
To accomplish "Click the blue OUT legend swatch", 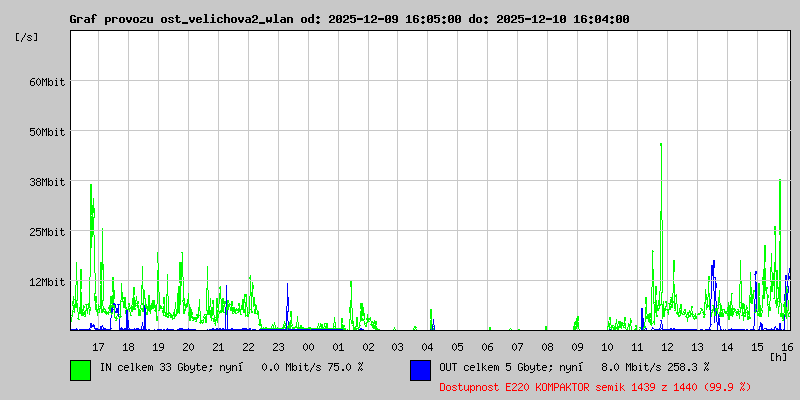I will pyautogui.click(x=420, y=370).
